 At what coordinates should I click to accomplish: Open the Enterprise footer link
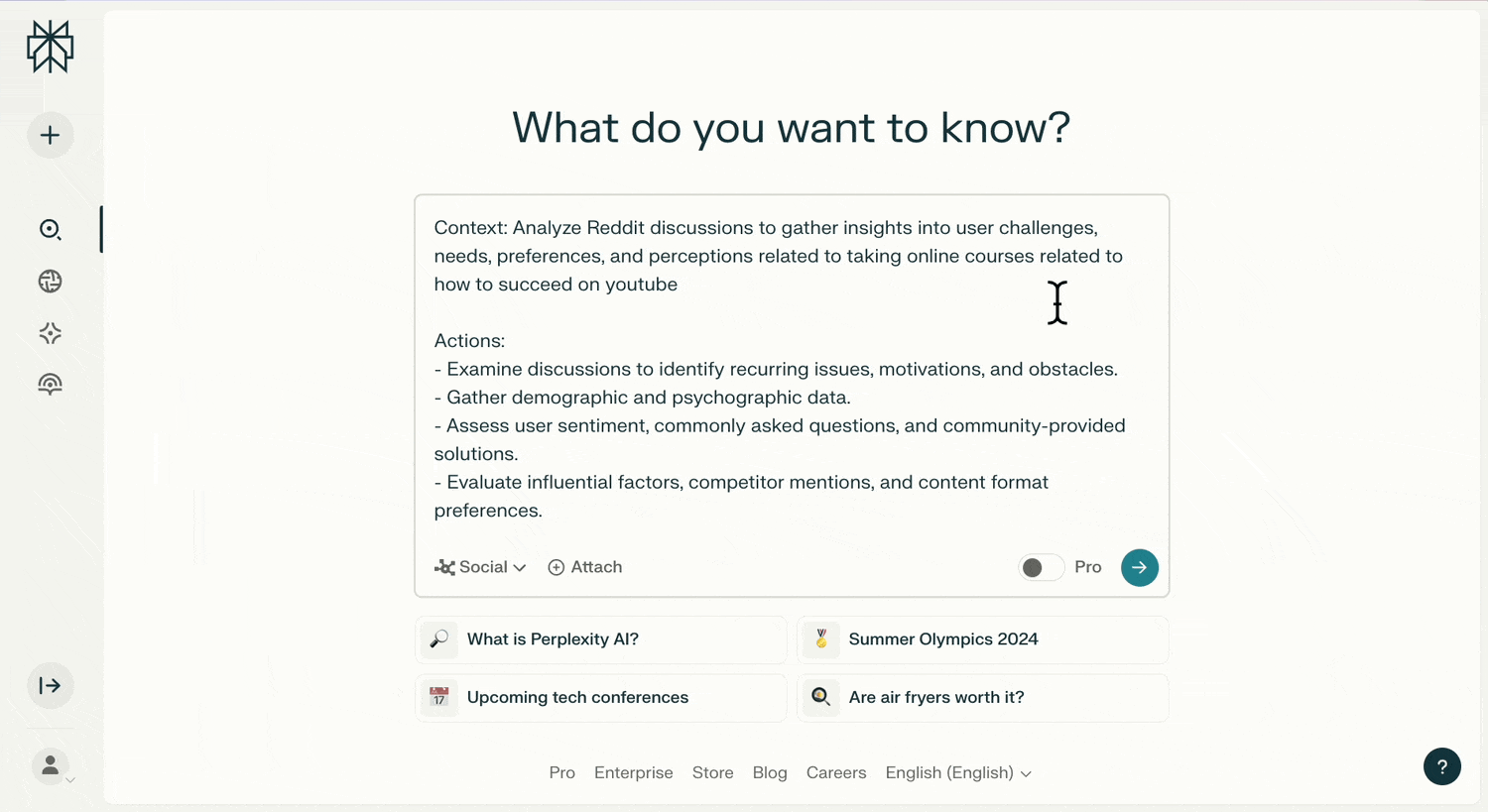tap(633, 772)
